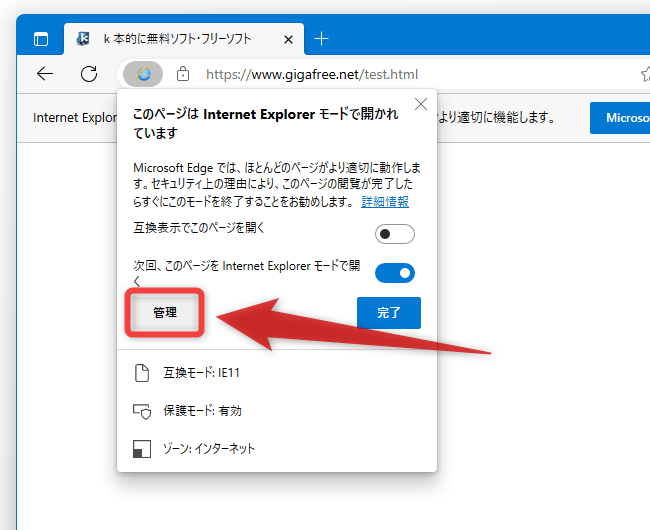View site security lock info

[x=183, y=74]
